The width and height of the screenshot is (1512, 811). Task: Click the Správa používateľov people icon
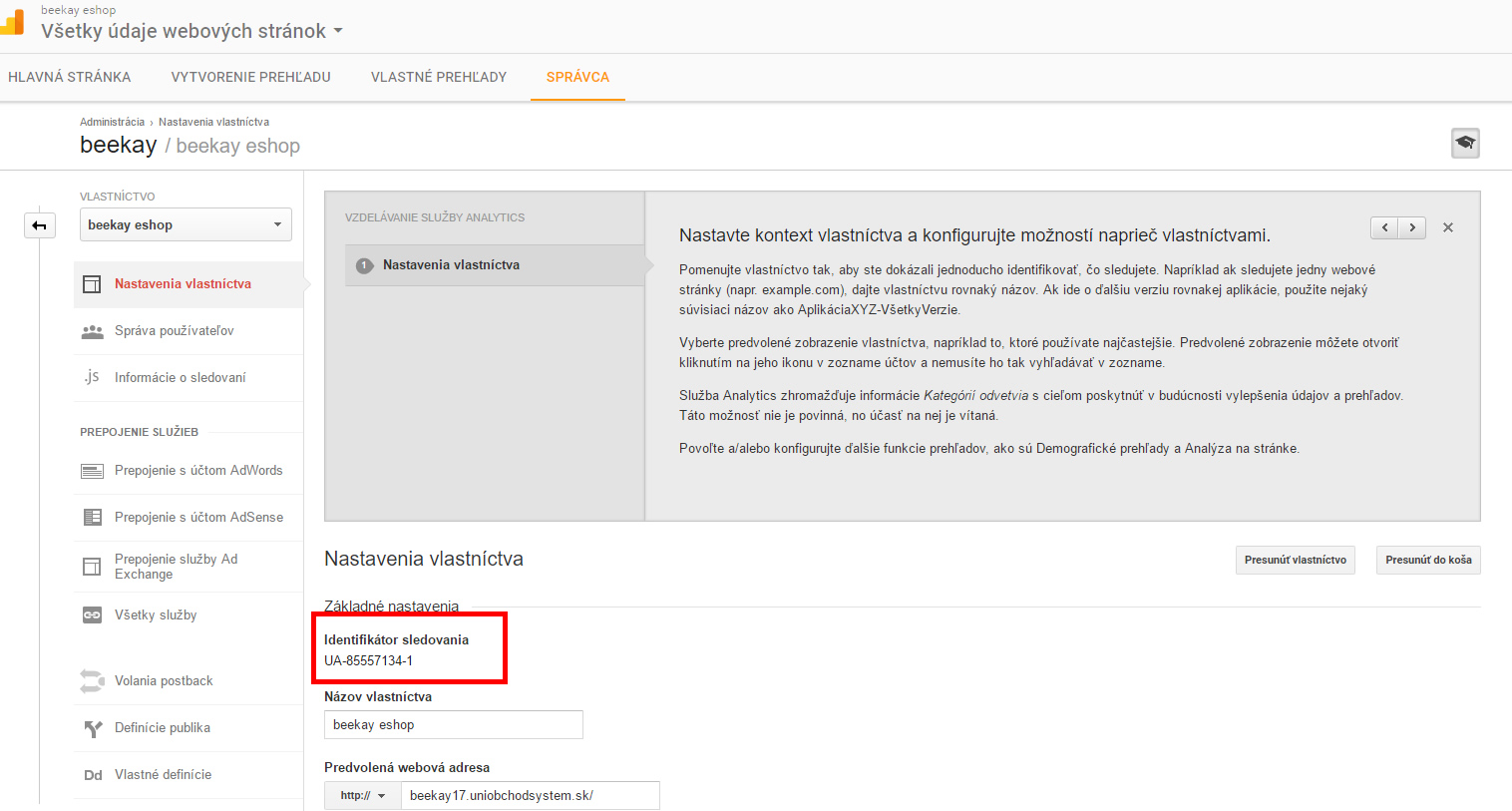[92, 331]
